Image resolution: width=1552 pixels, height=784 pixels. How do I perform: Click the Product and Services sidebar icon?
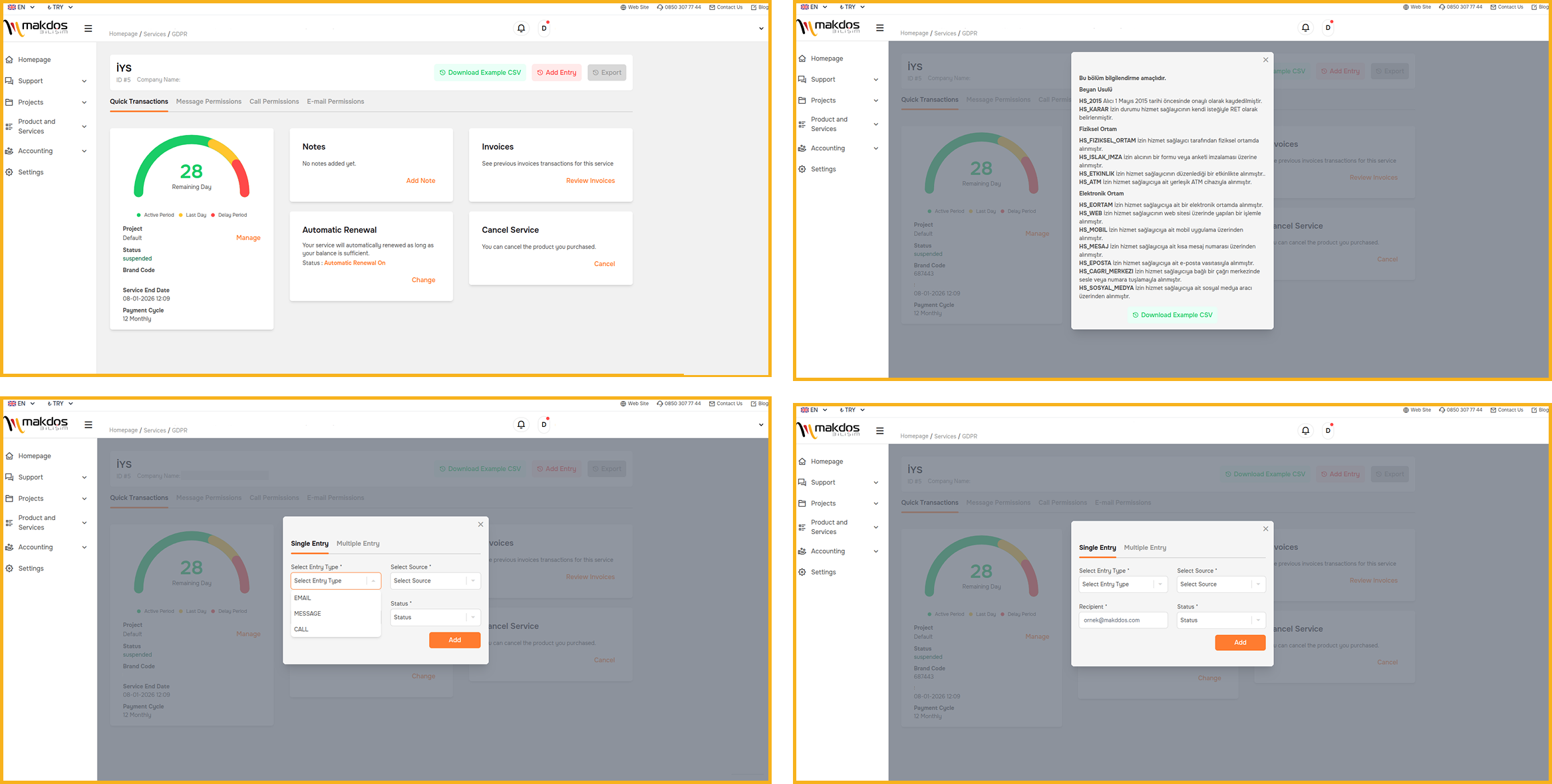pos(9,126)
